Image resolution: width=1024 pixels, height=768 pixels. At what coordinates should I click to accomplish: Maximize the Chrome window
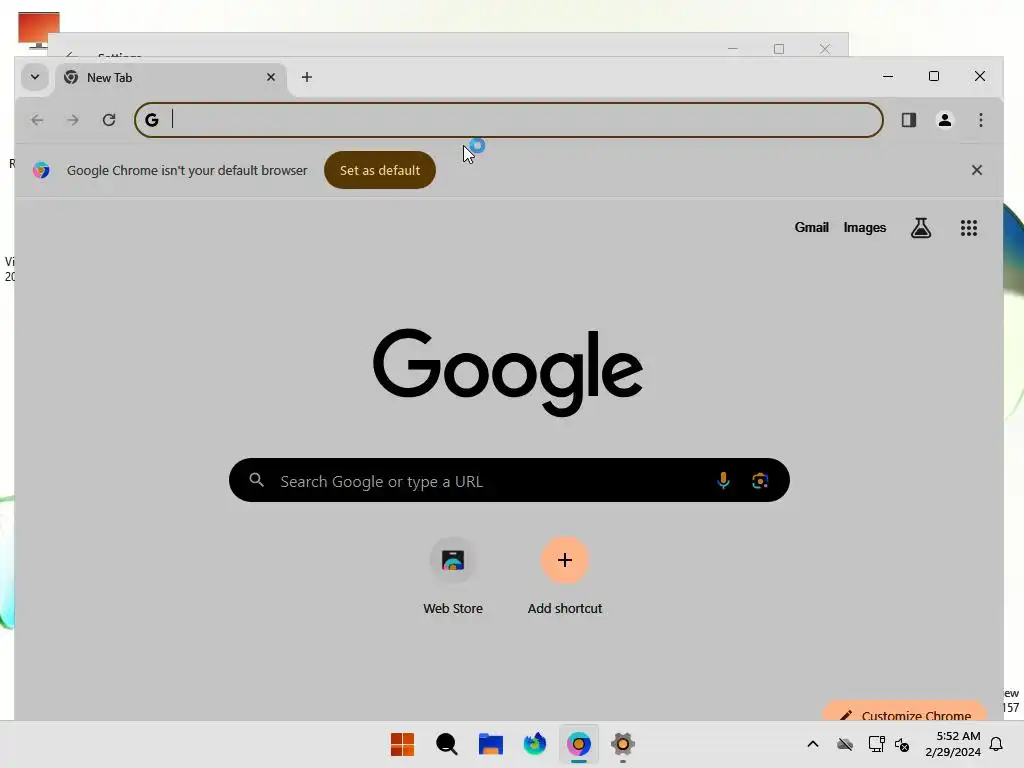pos(934,76)
